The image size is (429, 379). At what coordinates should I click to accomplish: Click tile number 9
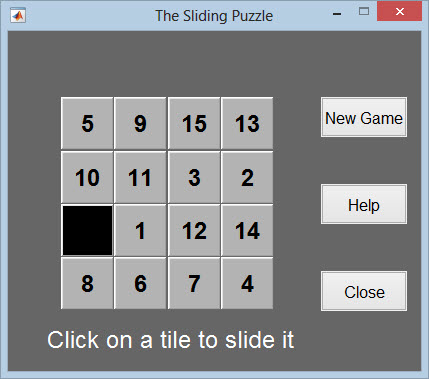pos(140,123)
